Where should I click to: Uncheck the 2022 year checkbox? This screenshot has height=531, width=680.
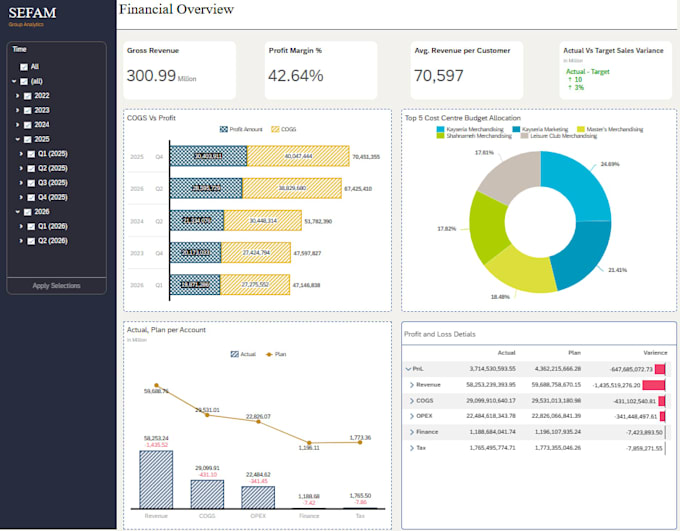click(27, 96)
